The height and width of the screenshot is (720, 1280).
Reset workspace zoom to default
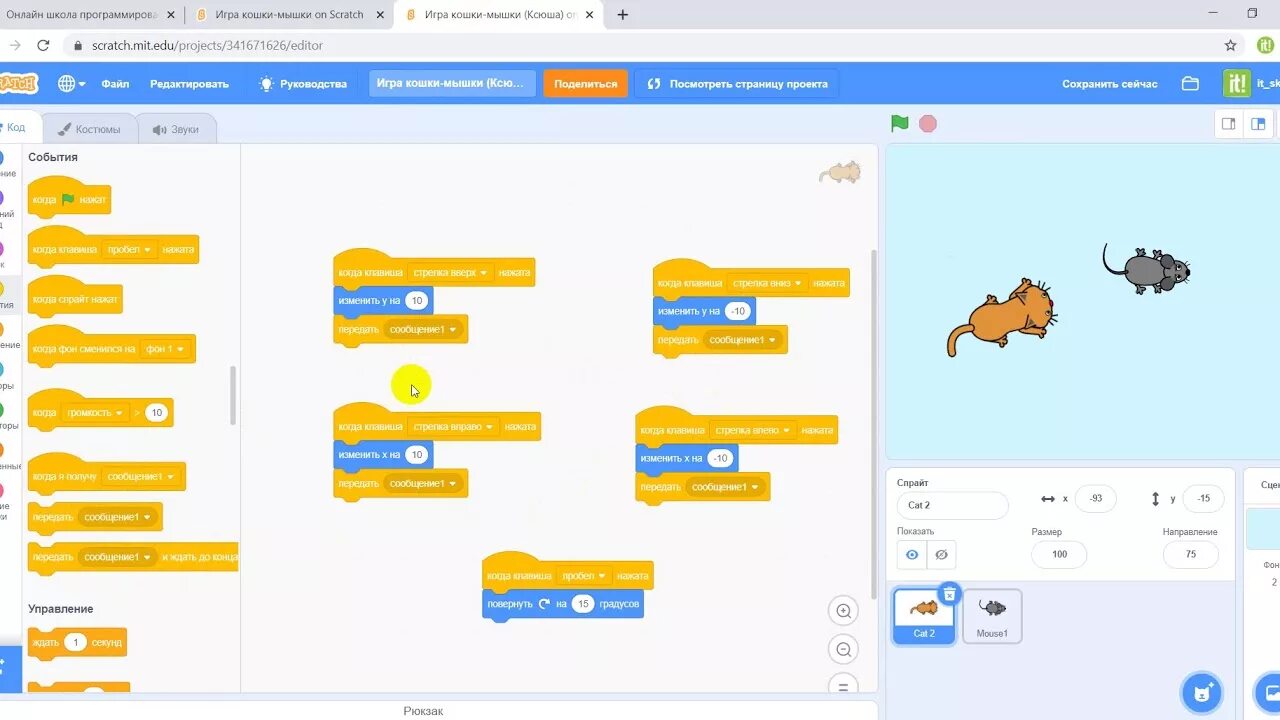pyautogui.click(x=844, y=686)
